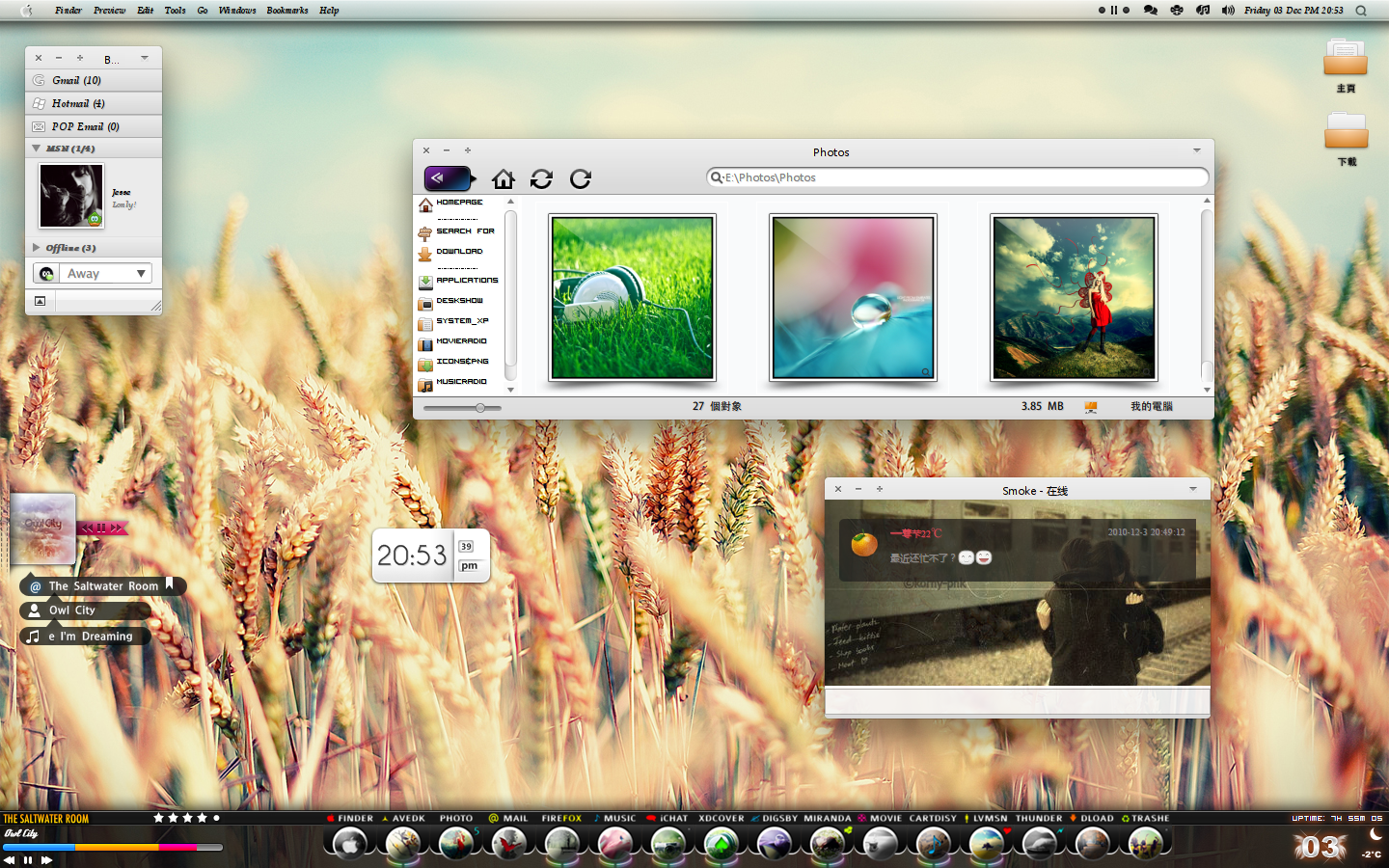
Task: Click the chat bubbles icon in menu bar
Action: (1151, 11)
